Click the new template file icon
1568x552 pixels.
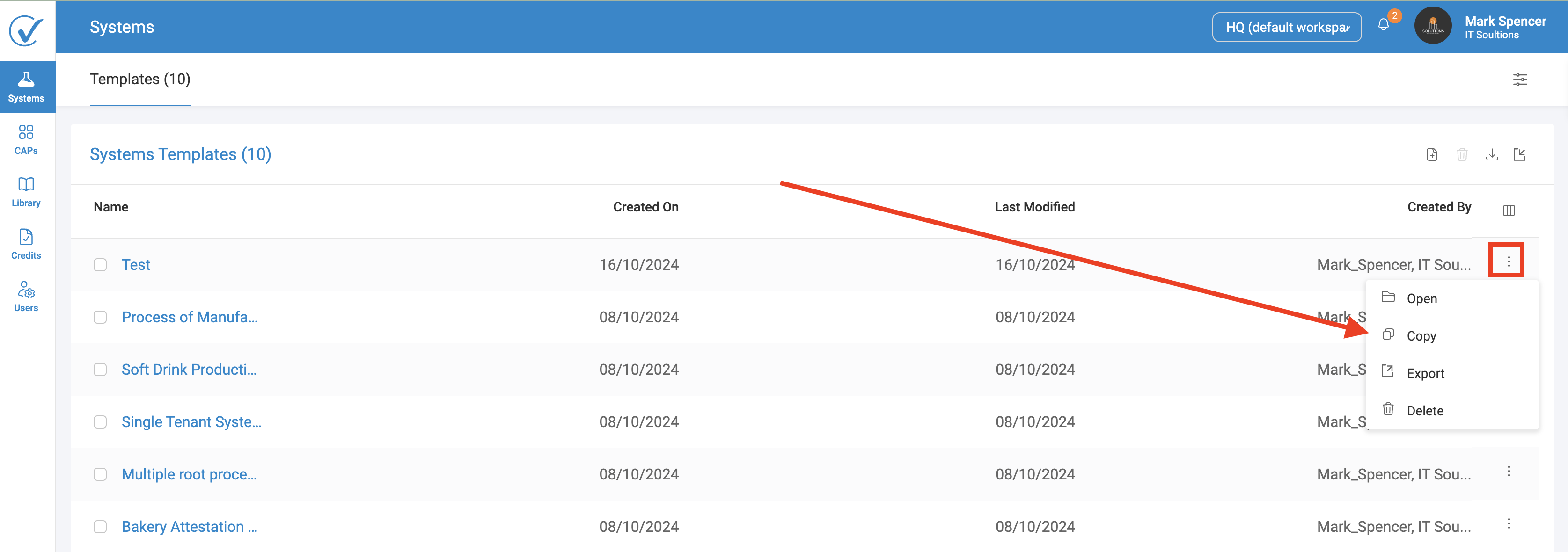[x=1432, y=154]
